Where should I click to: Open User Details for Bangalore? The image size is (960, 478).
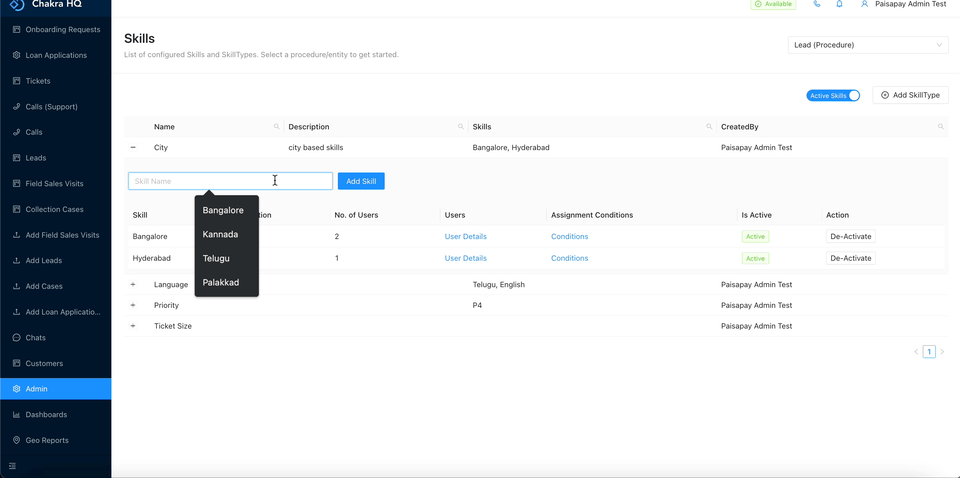coord(465,237)
